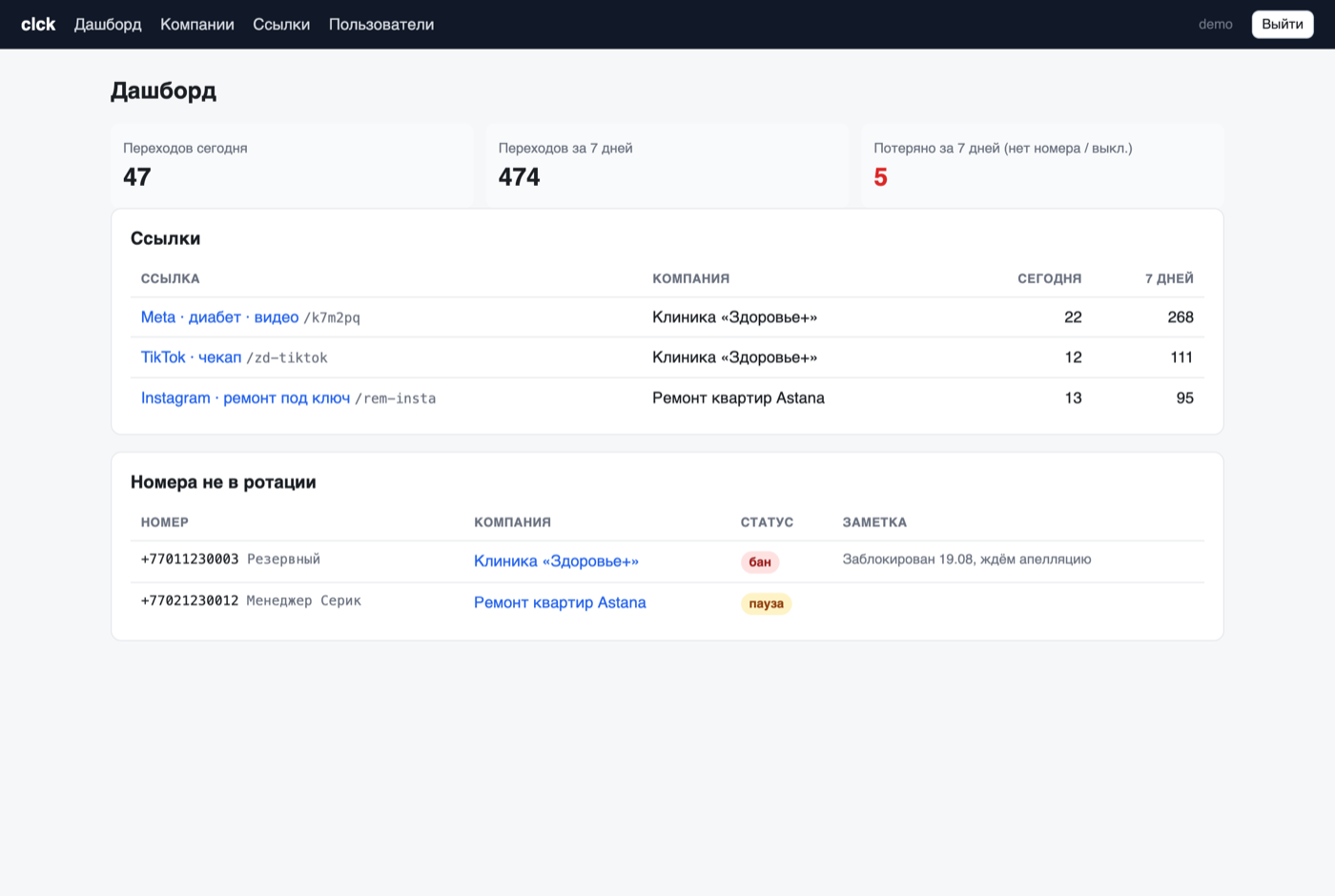Click 7-day value 111
1335x896 pixels.
tap(1182, 357)
